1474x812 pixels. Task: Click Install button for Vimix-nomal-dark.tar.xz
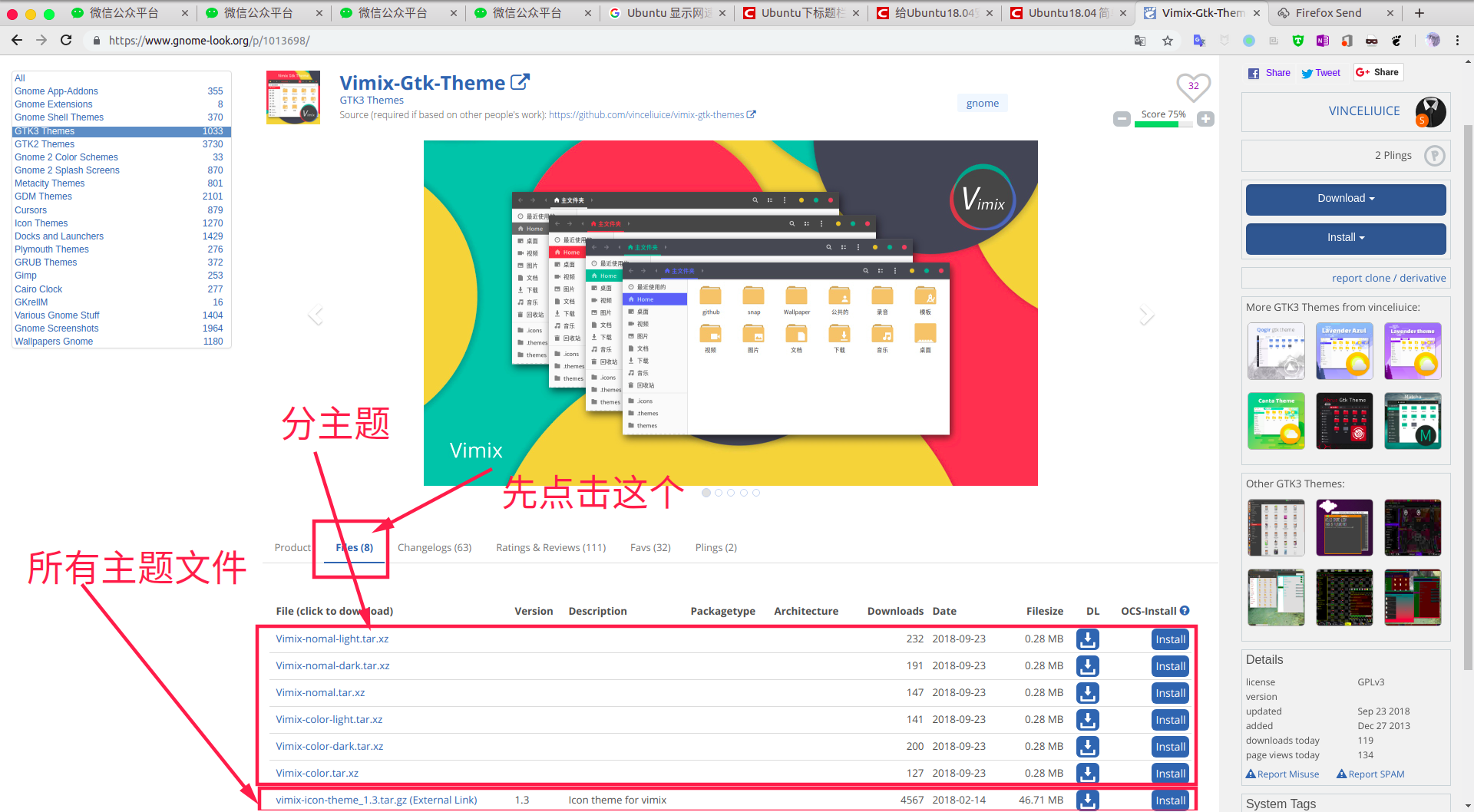coord(1170,666)
